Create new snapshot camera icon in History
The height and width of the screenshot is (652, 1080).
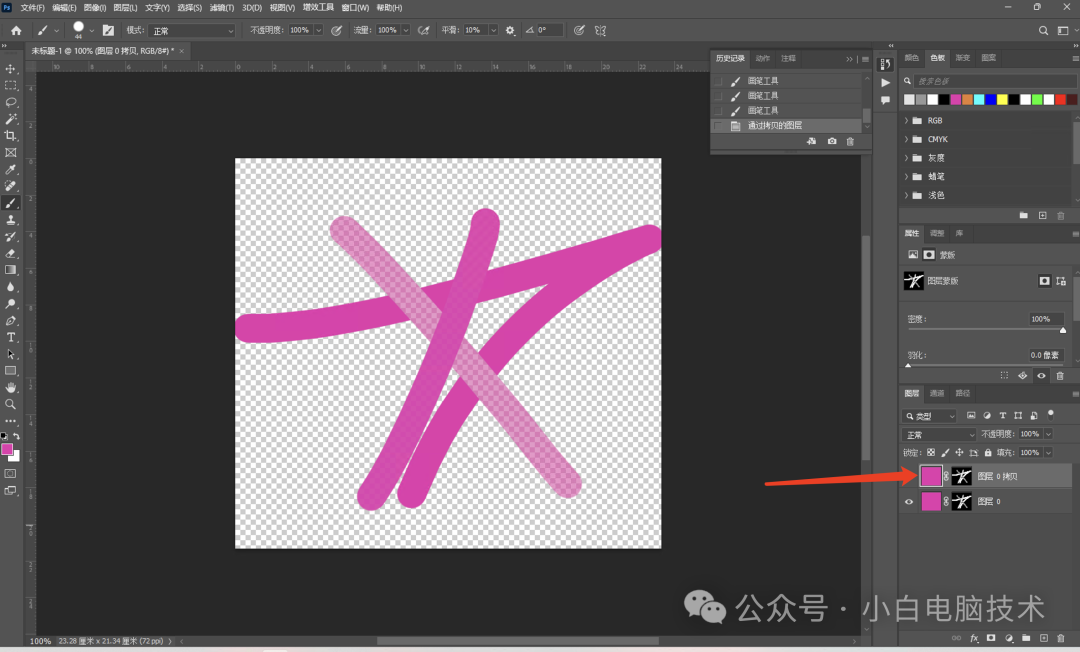(832, 141)
